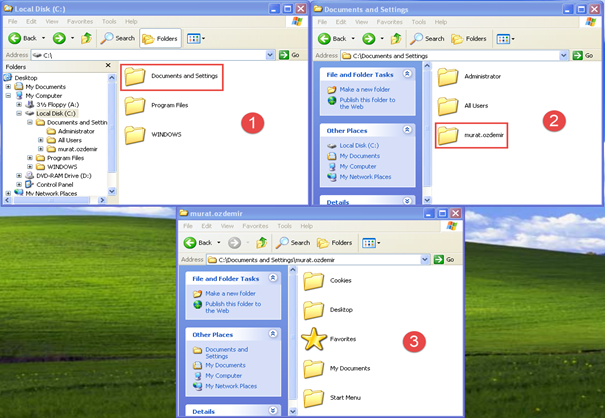Collapse Other Places in Documents and Settings window
Viewport: 605px width, 418px height.
(x=407, y=130)
